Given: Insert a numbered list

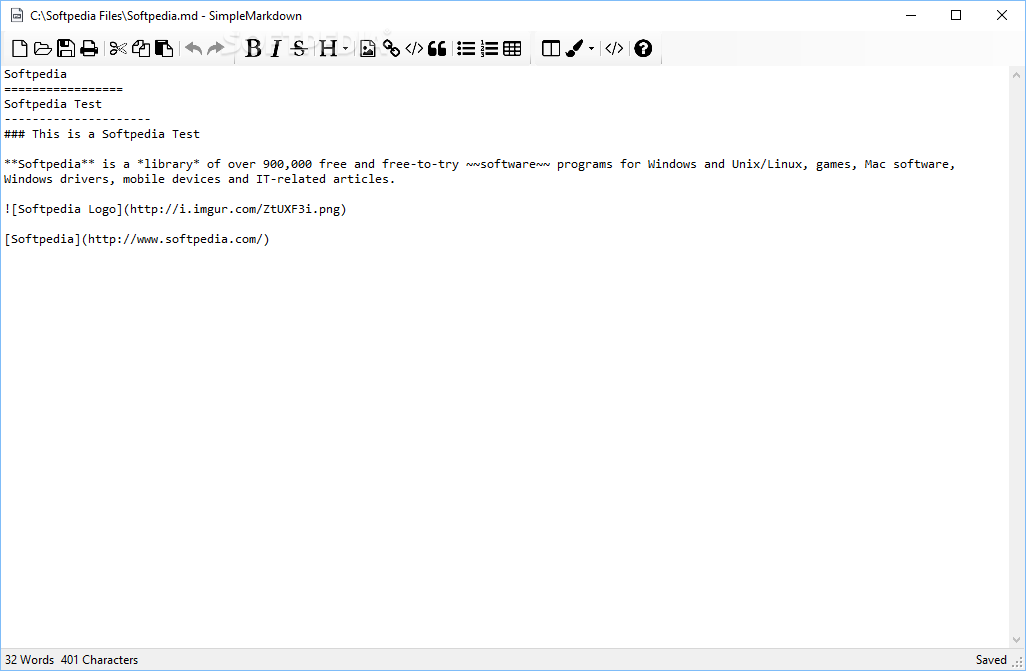Looking at the screenshot, I should (489, 48).
